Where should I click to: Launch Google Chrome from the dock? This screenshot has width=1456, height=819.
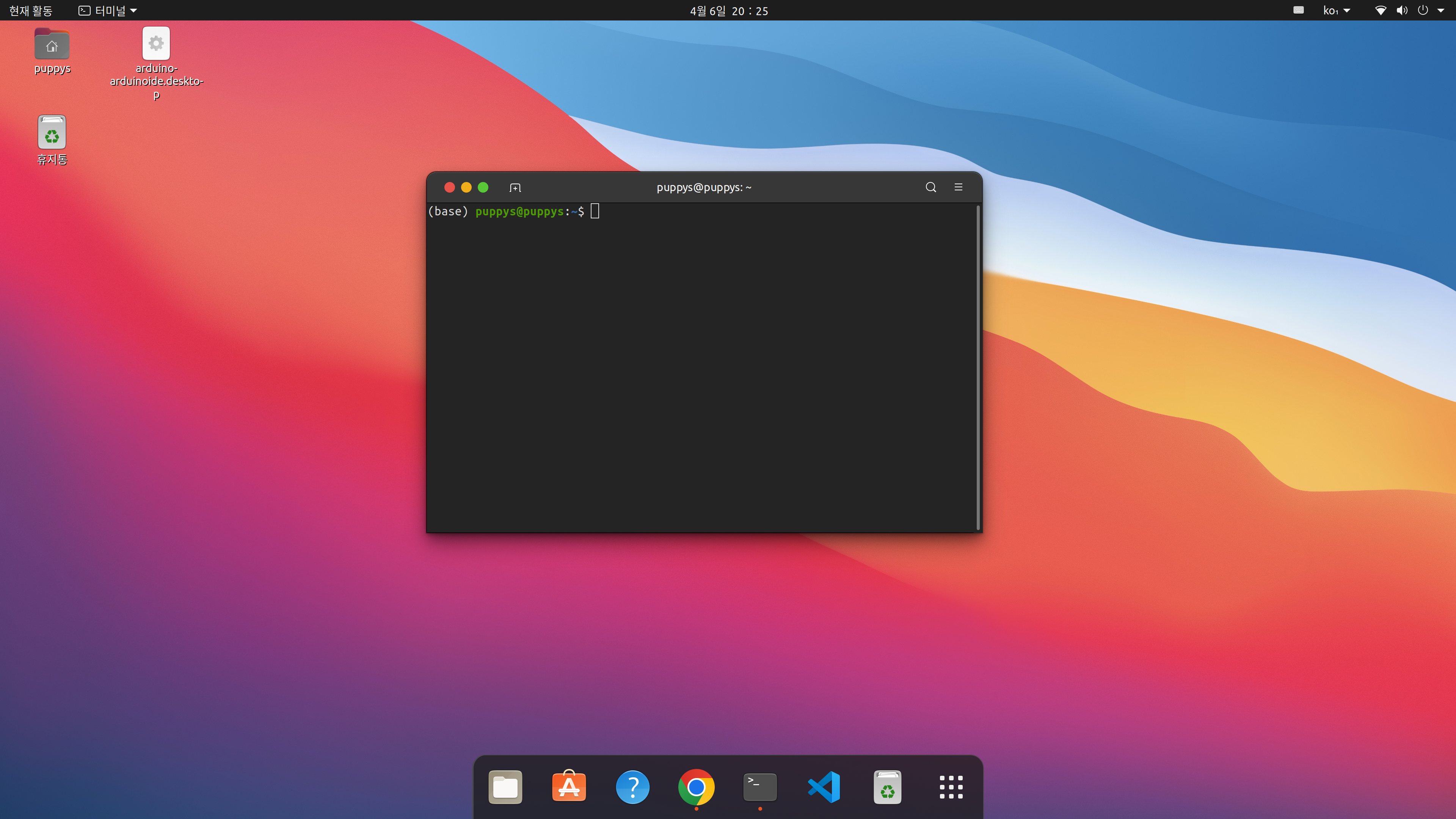pos(696,786)
